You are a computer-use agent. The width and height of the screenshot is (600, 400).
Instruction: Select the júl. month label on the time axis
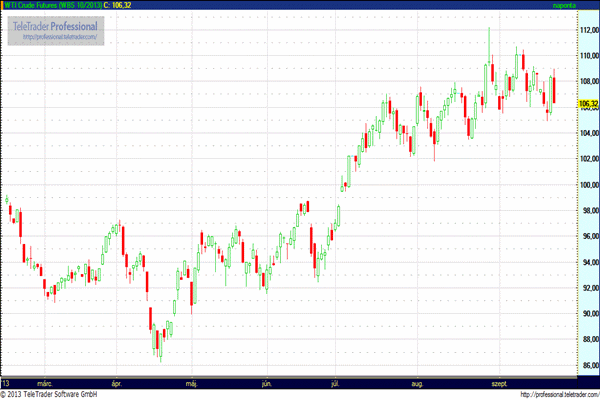338,382
